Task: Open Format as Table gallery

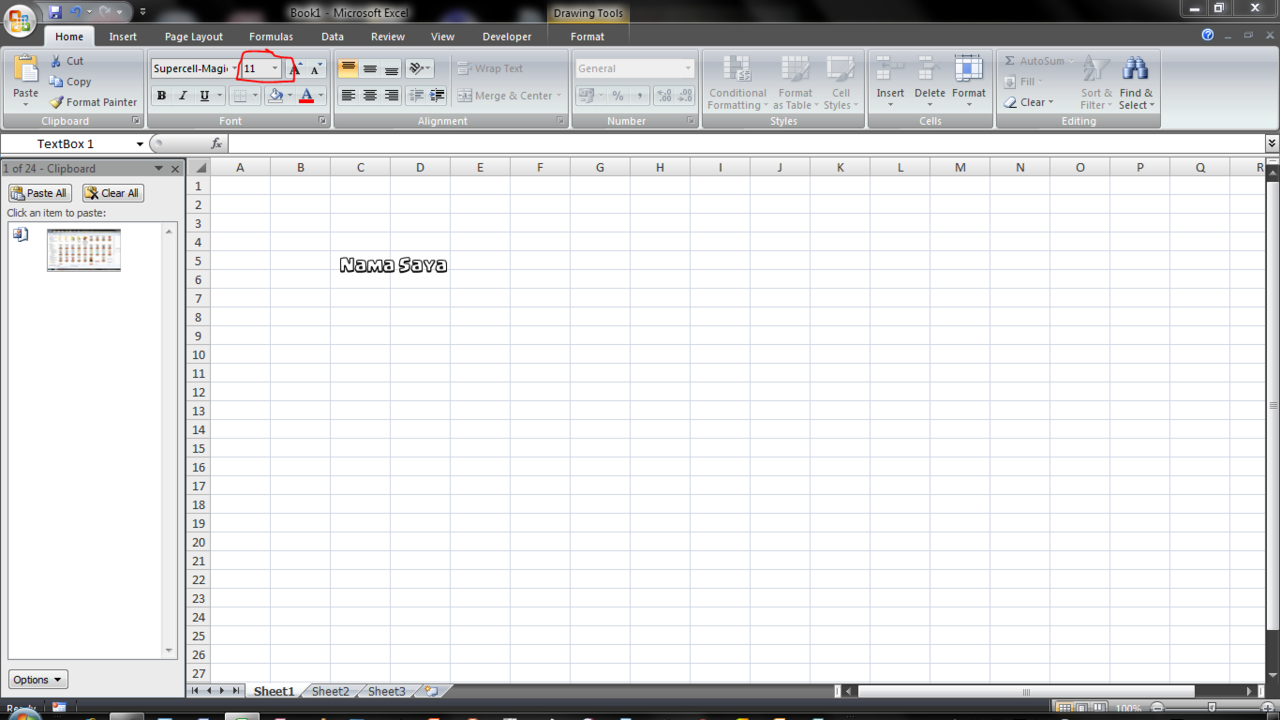Action: pos(796,83)
